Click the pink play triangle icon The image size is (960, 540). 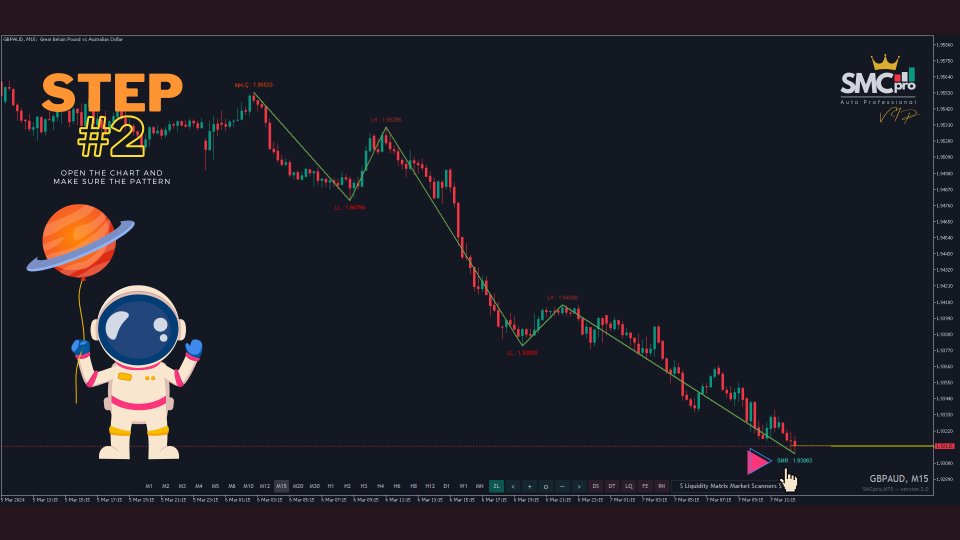[x=758, y=461]
